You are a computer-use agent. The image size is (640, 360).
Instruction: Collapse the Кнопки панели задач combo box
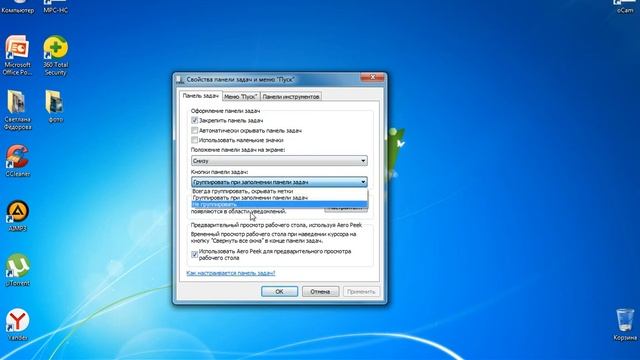click(279, 182)
